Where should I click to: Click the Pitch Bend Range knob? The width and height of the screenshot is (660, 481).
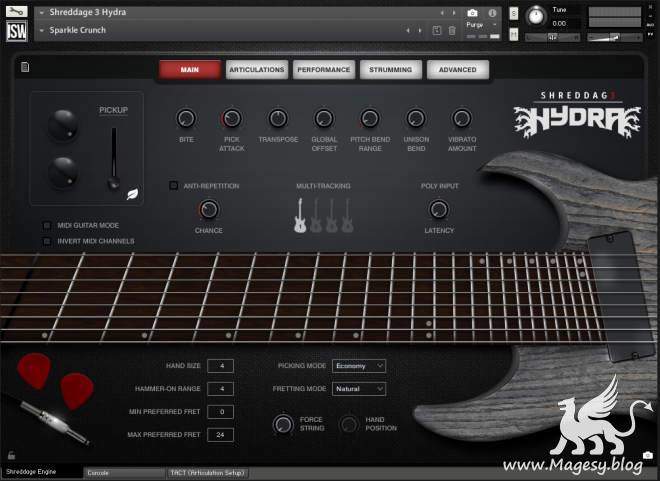click(370, 119)
